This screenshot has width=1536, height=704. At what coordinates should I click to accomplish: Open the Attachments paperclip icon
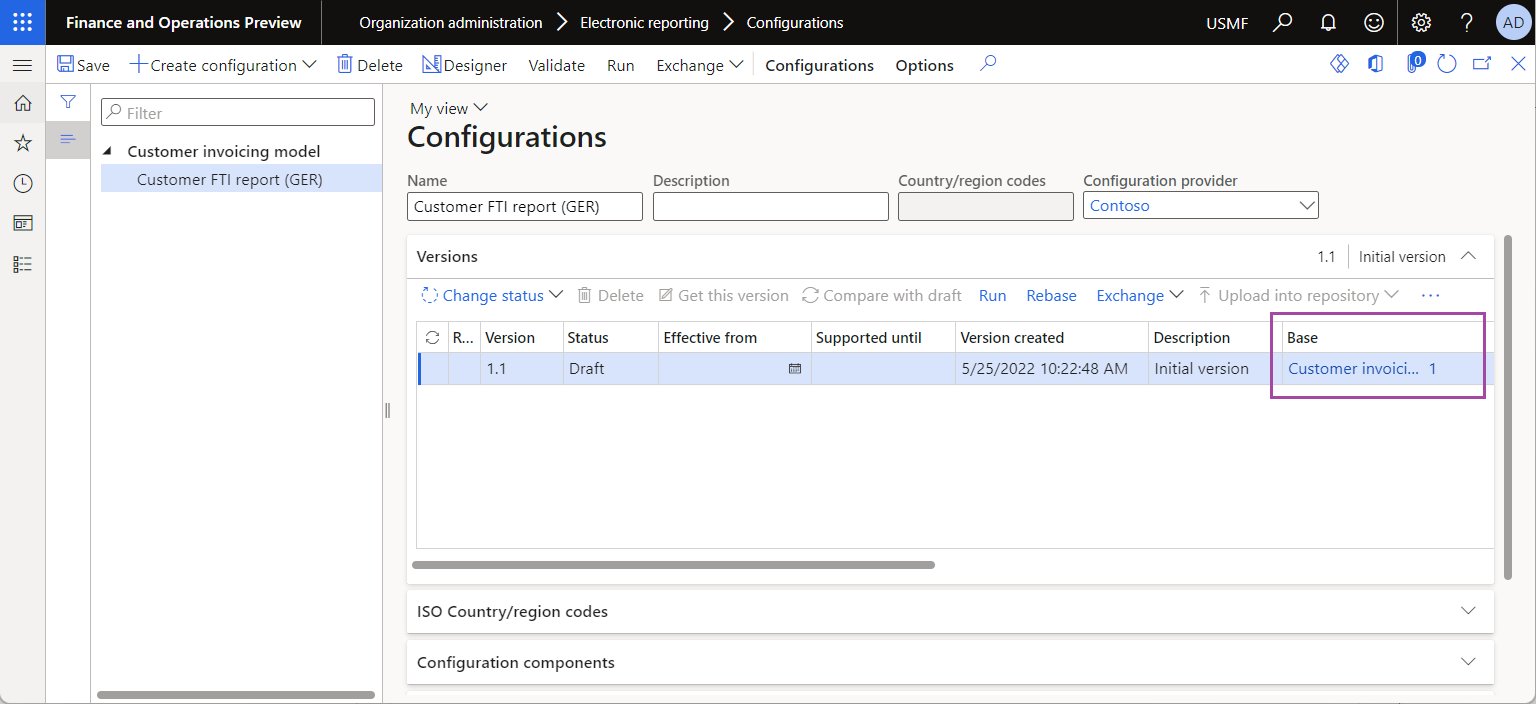pos(1414,63)
